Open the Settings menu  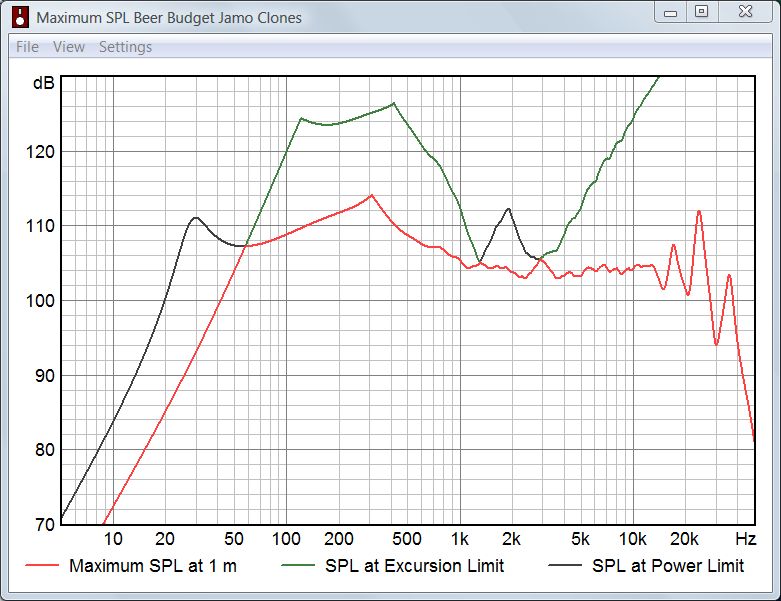point(125,47)
